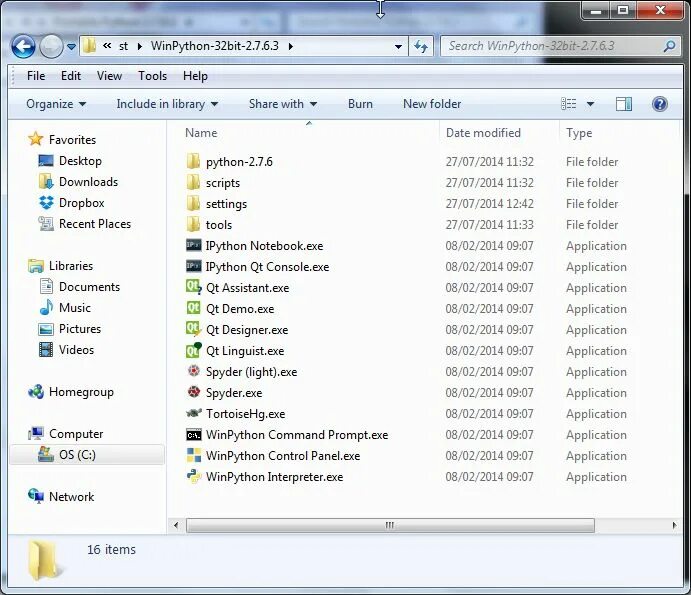Open the Music library
Screen dimensions: 691x595
(x=75, y=308)
